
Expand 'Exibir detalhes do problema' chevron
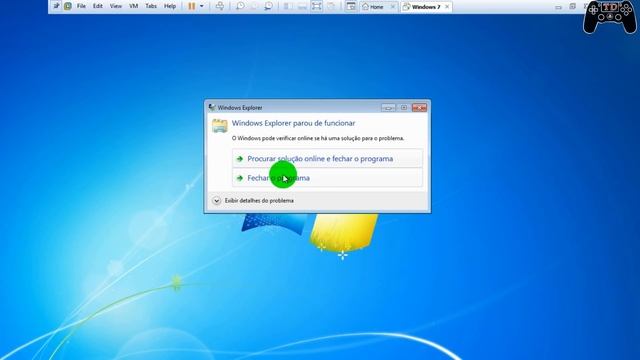coord(216,200)
